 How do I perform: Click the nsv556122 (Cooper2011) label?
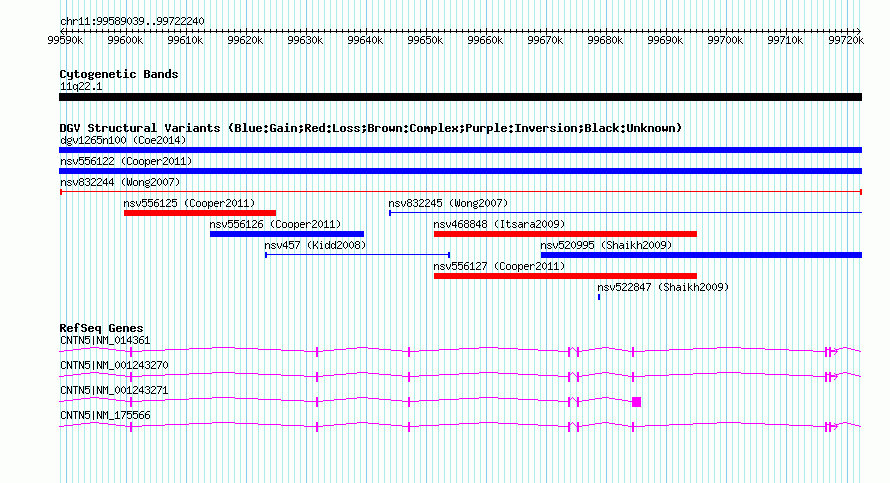[126, 161]
